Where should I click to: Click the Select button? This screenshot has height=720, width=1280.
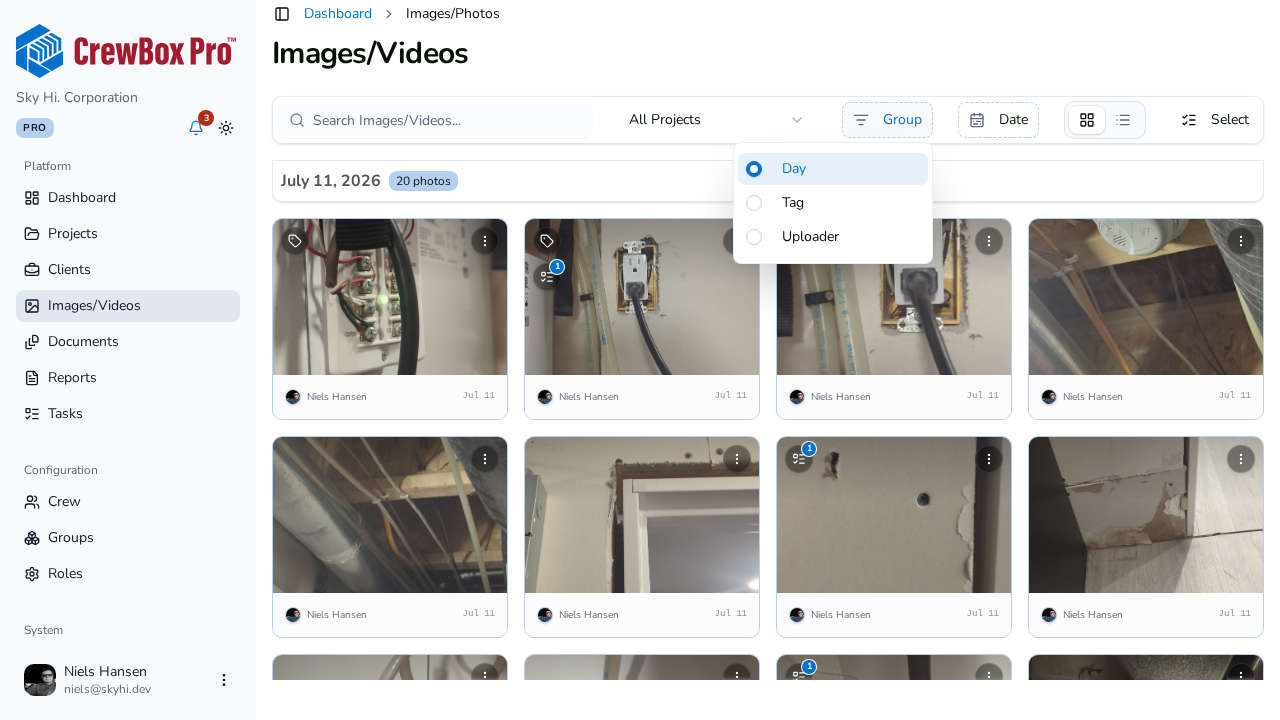coord(1215,120)
